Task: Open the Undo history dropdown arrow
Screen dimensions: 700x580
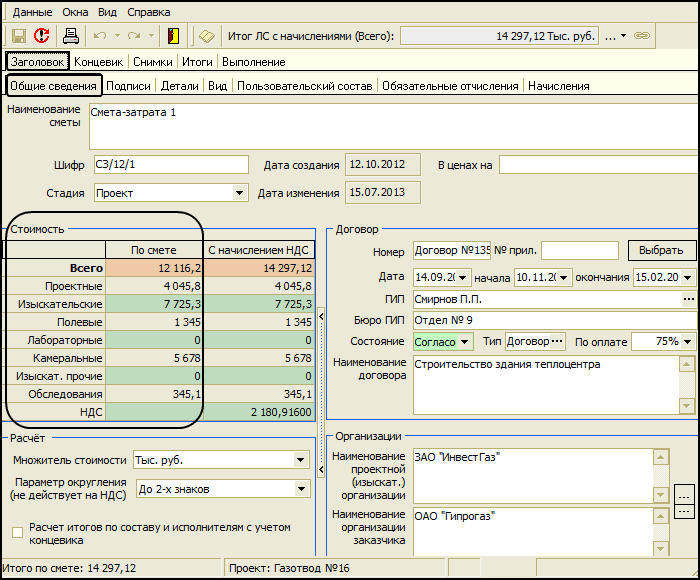Action: click(x=117, y=36)
